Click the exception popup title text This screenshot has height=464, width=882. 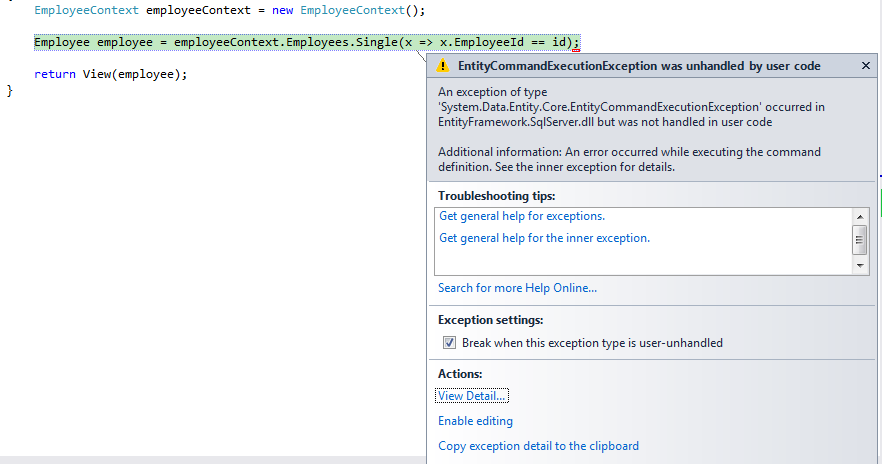(639, 66)
